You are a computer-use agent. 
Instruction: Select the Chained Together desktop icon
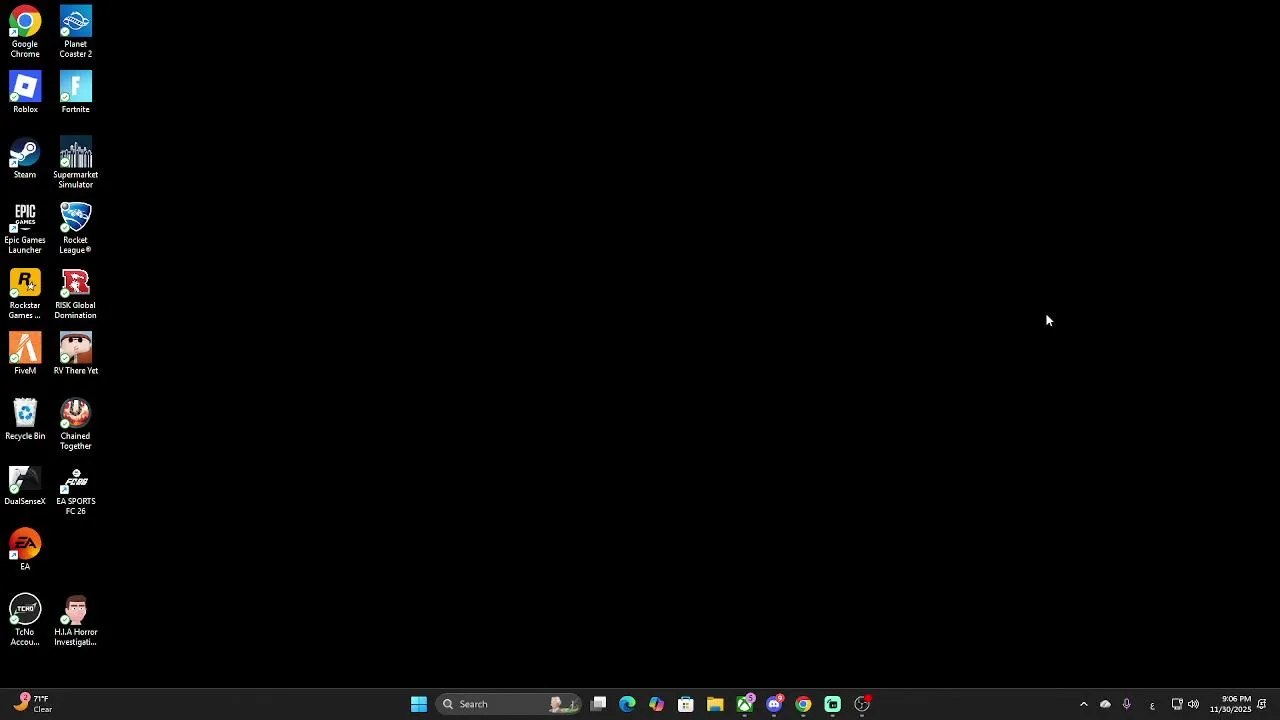pos(75,424)
